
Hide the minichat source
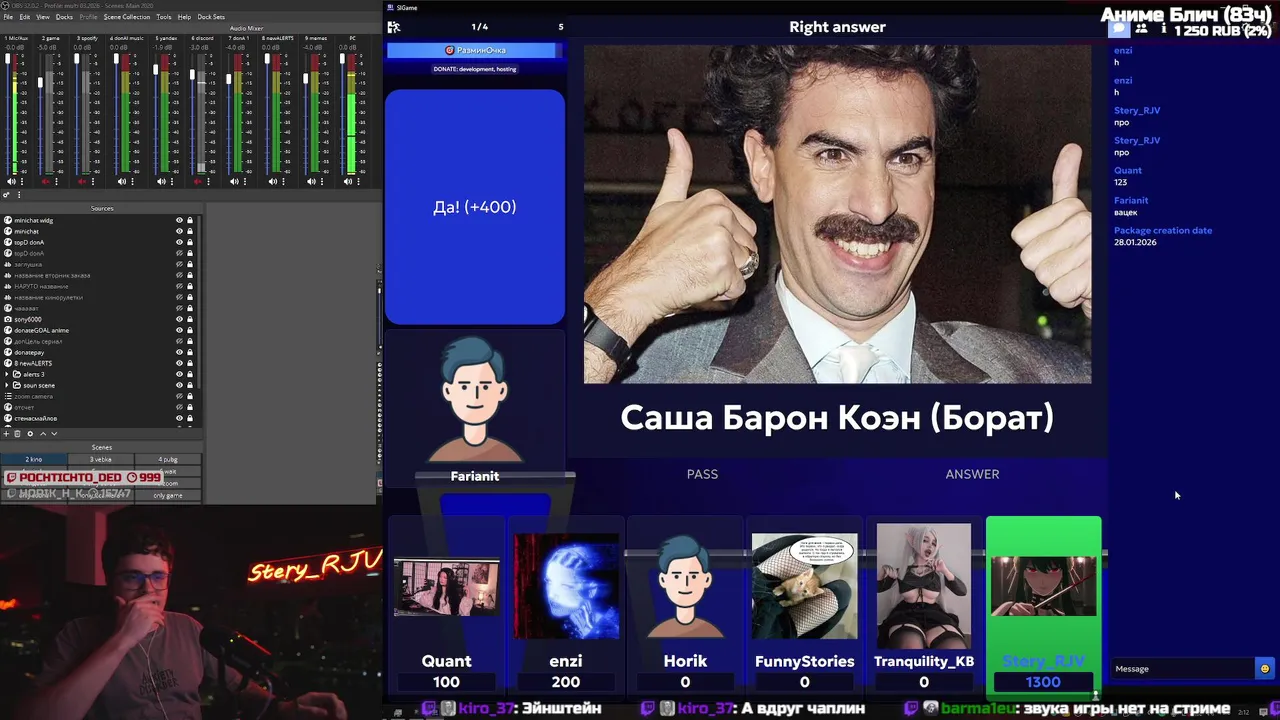tap(180, 231)
